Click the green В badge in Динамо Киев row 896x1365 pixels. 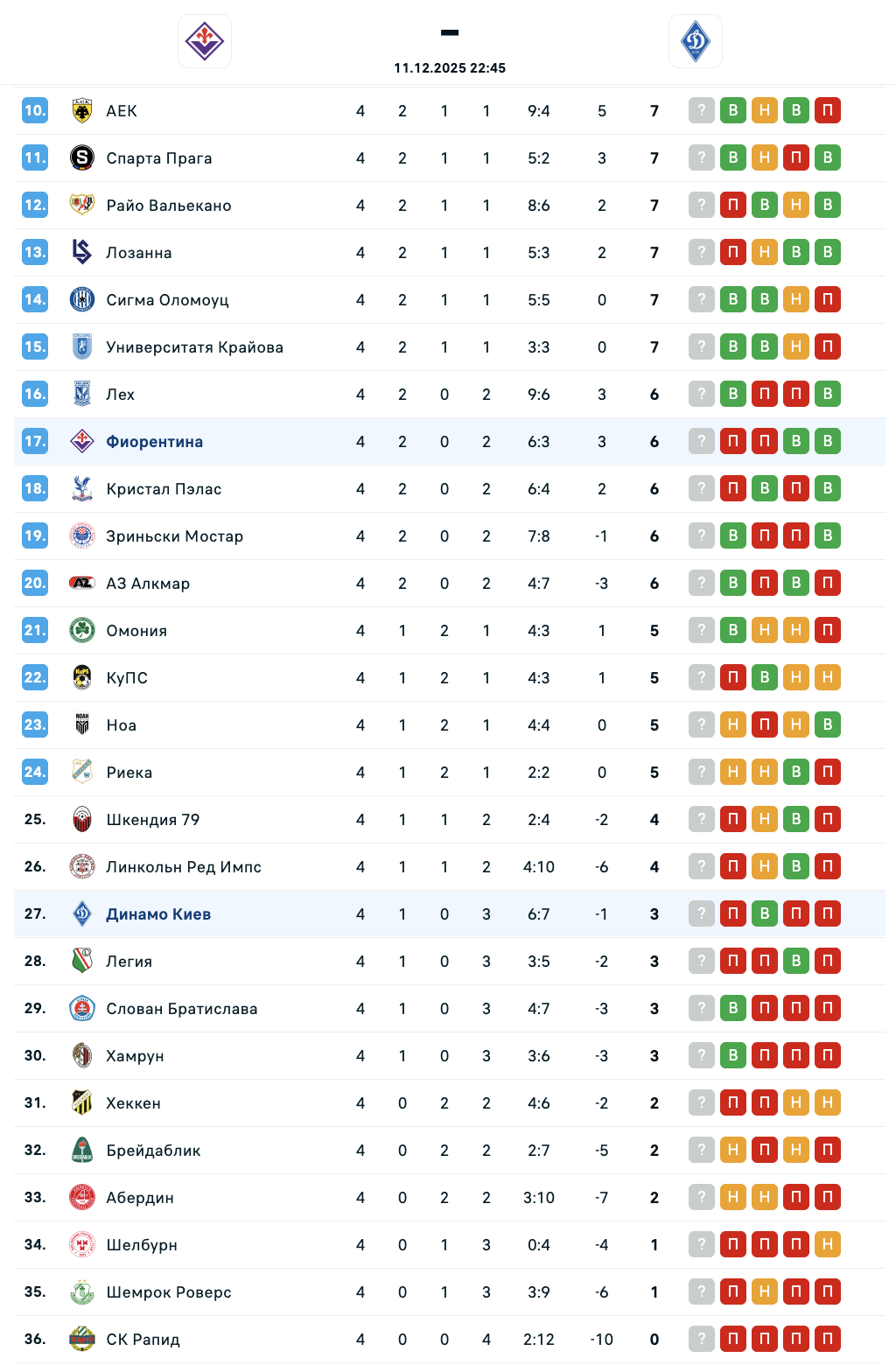tap(765, 914)
